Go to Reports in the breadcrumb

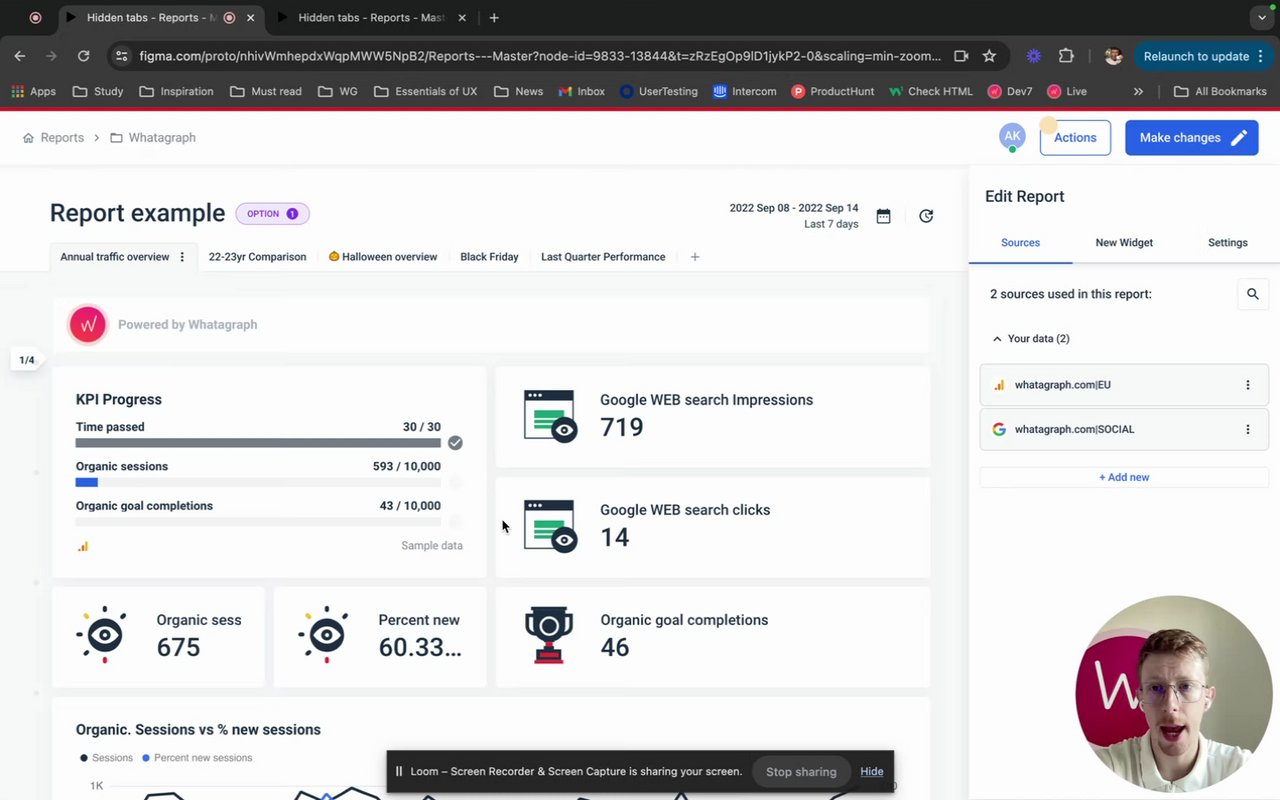pos(62,138)
